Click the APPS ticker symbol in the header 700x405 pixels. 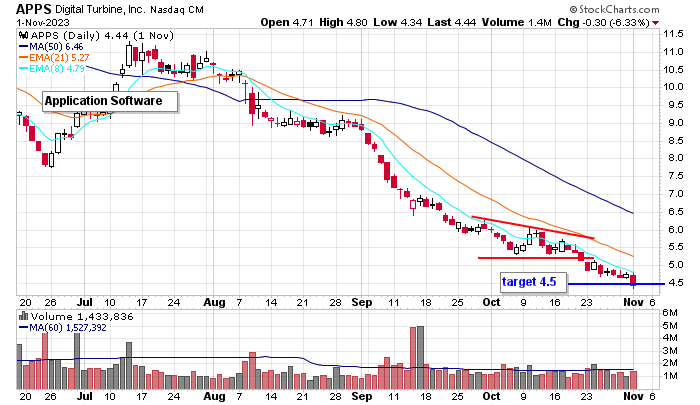(x=34, y=9)
